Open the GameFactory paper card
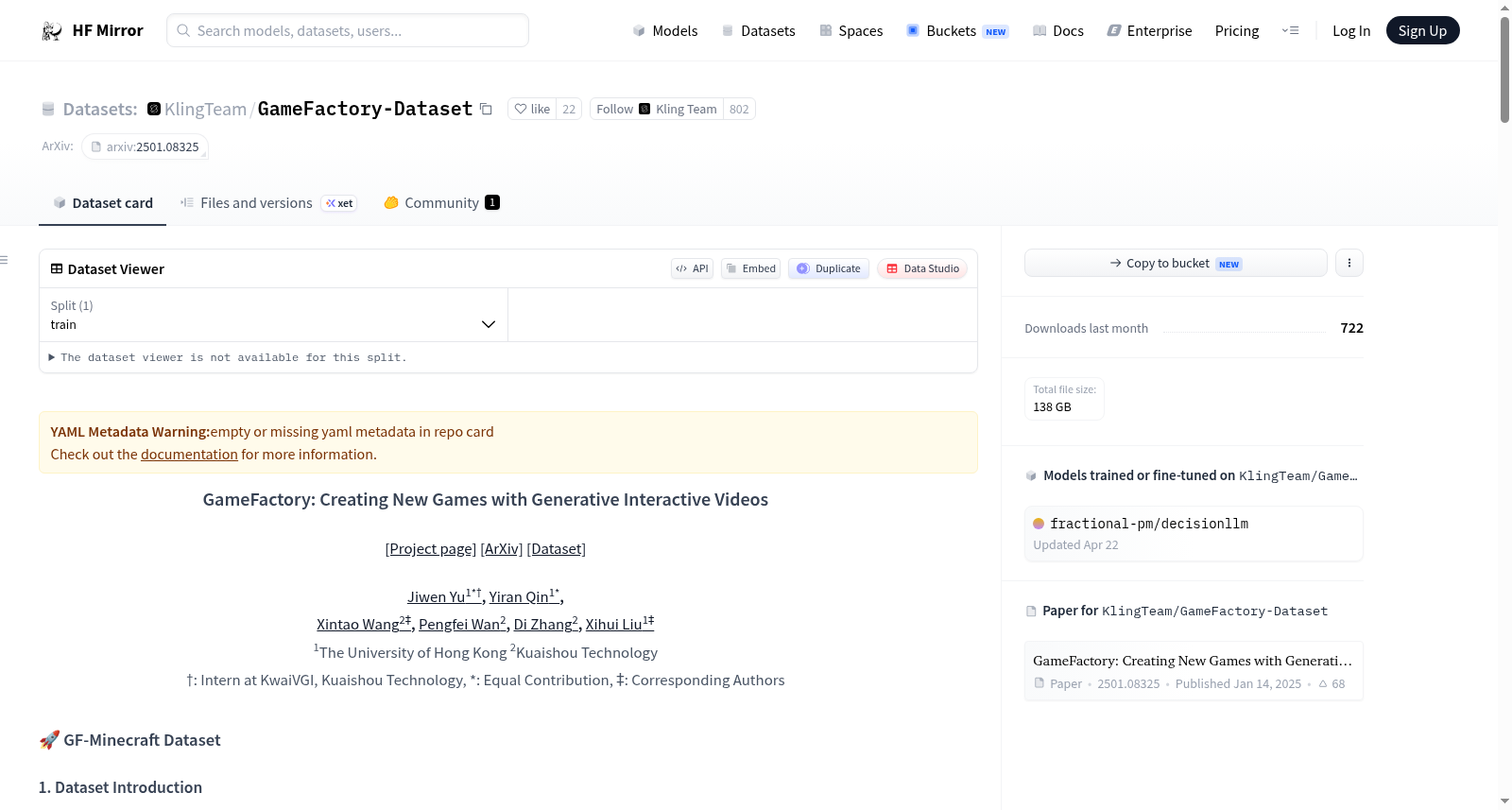The width and height of the screenshot is (1512, 810). click(x=1194, y=671)
